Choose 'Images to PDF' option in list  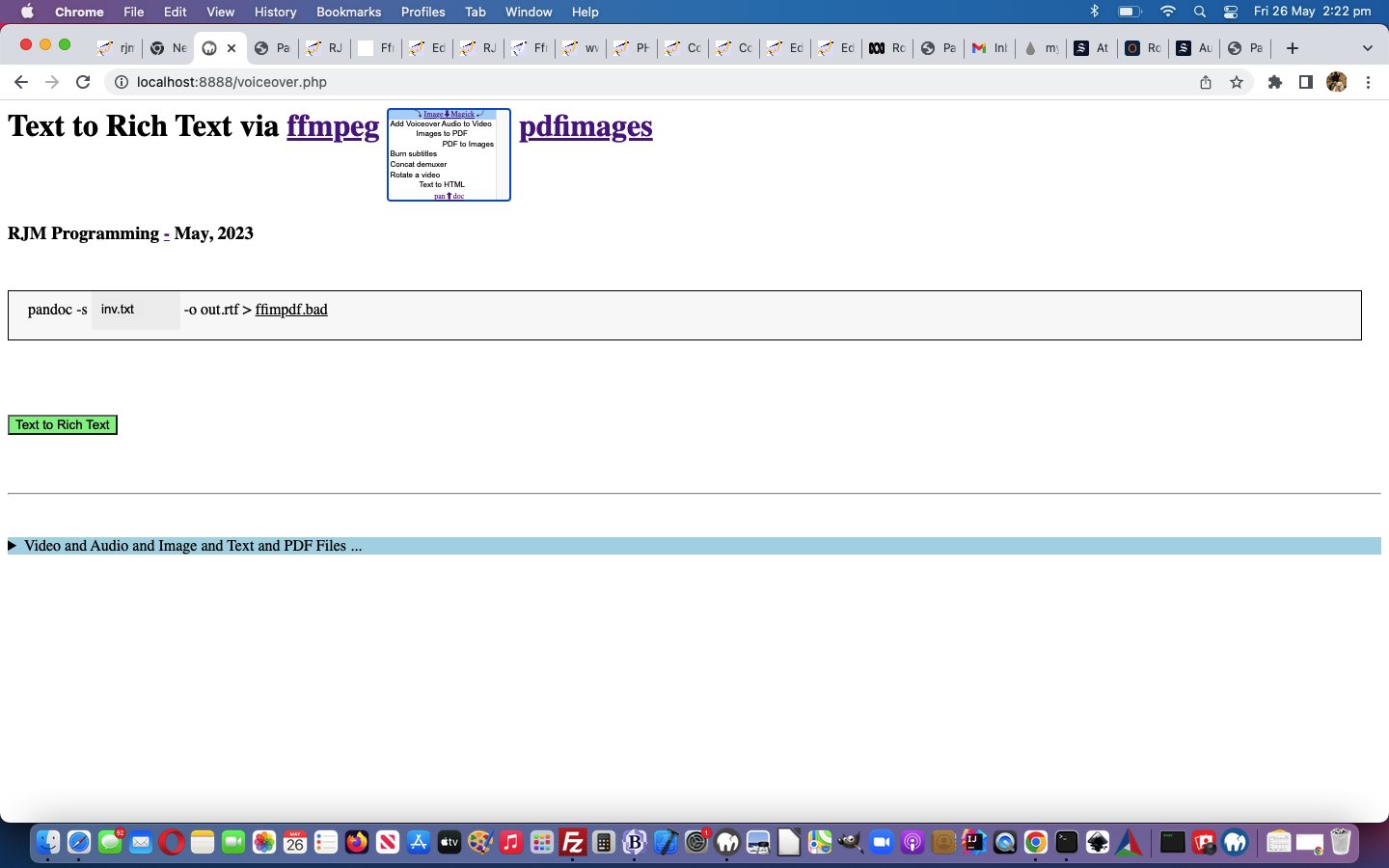pyautogui.click(x=441, y=133)
